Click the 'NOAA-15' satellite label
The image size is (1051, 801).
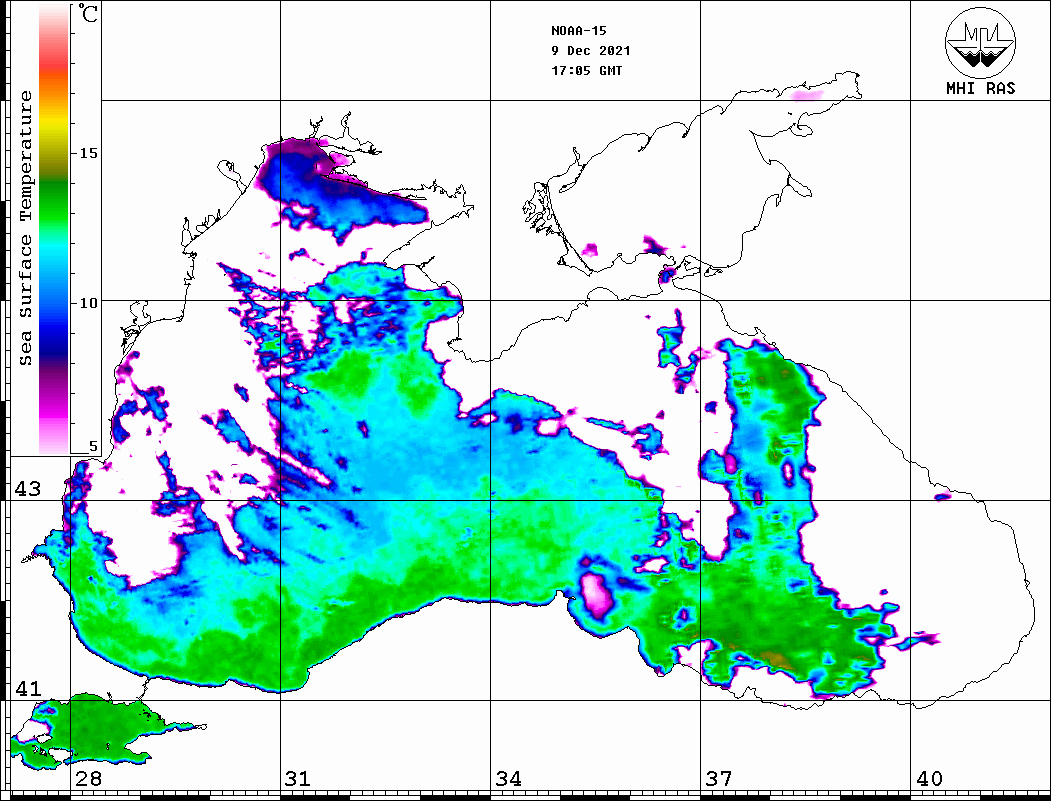(x=578, y=31)
